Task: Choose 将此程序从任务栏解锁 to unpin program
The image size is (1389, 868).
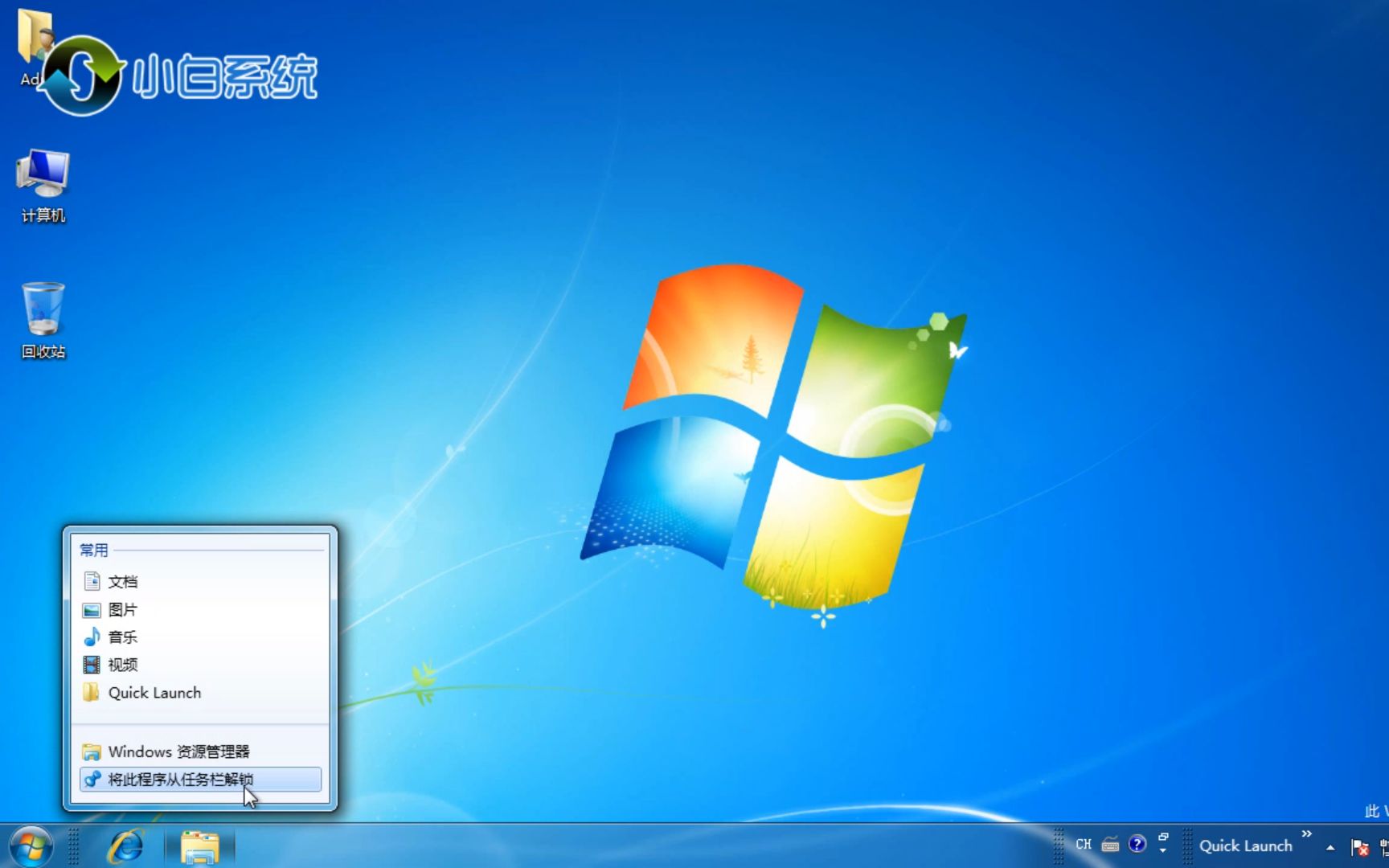Action: point(201,779)
